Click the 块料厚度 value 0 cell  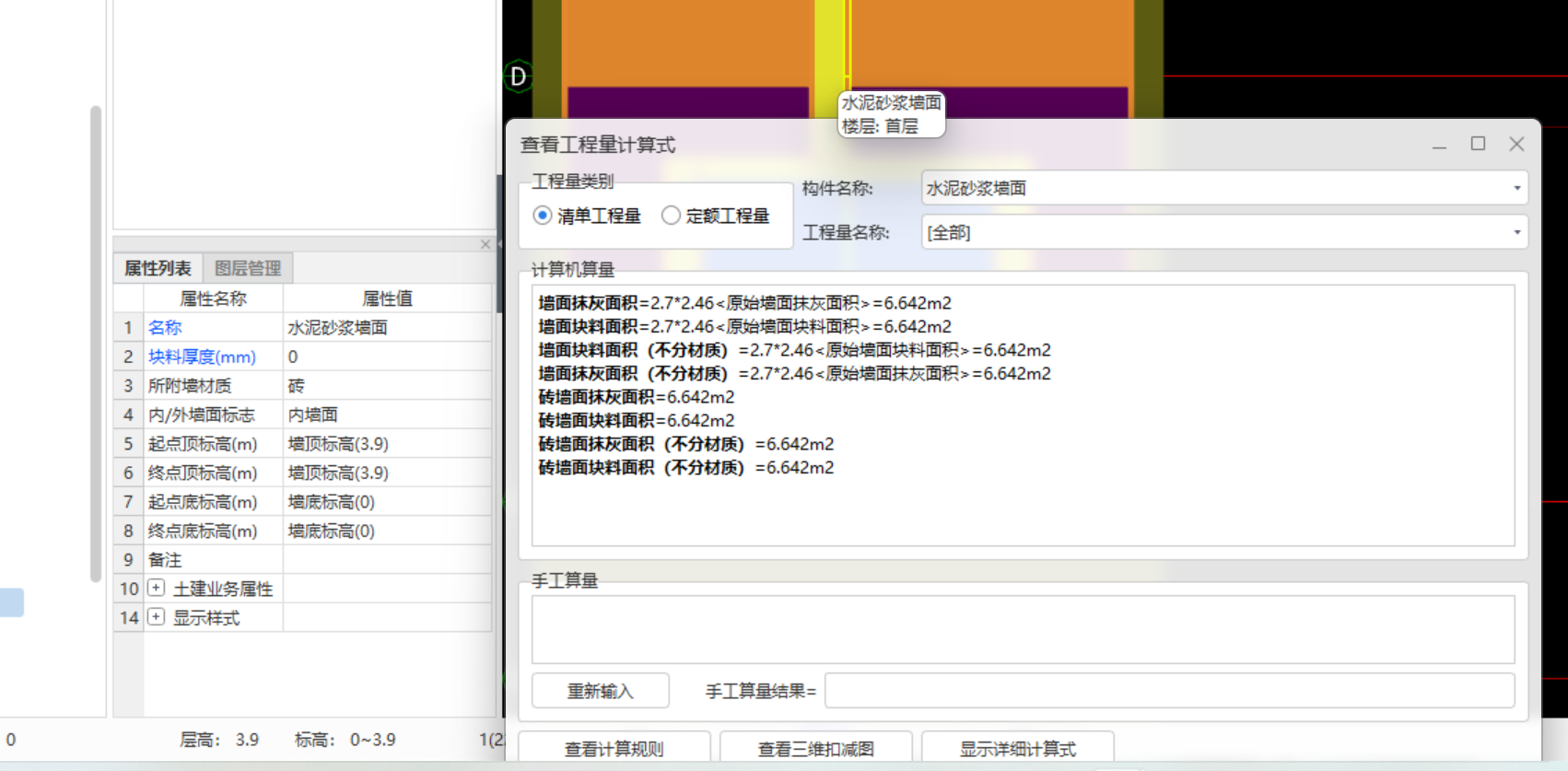coord(387,356)
